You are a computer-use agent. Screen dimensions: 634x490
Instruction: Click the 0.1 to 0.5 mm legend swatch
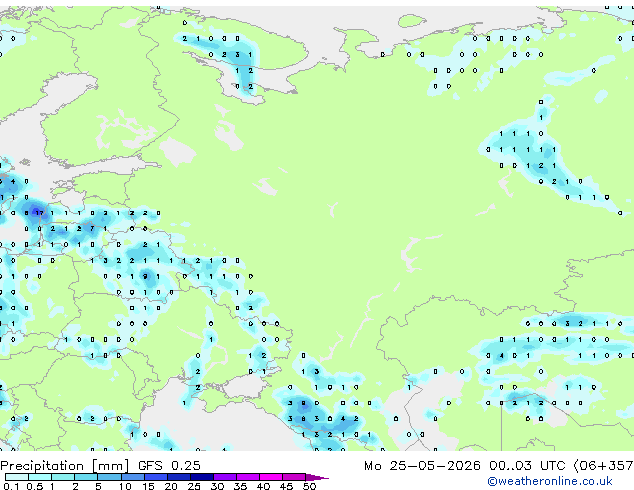pyautogui.click(x=17, y=477)
